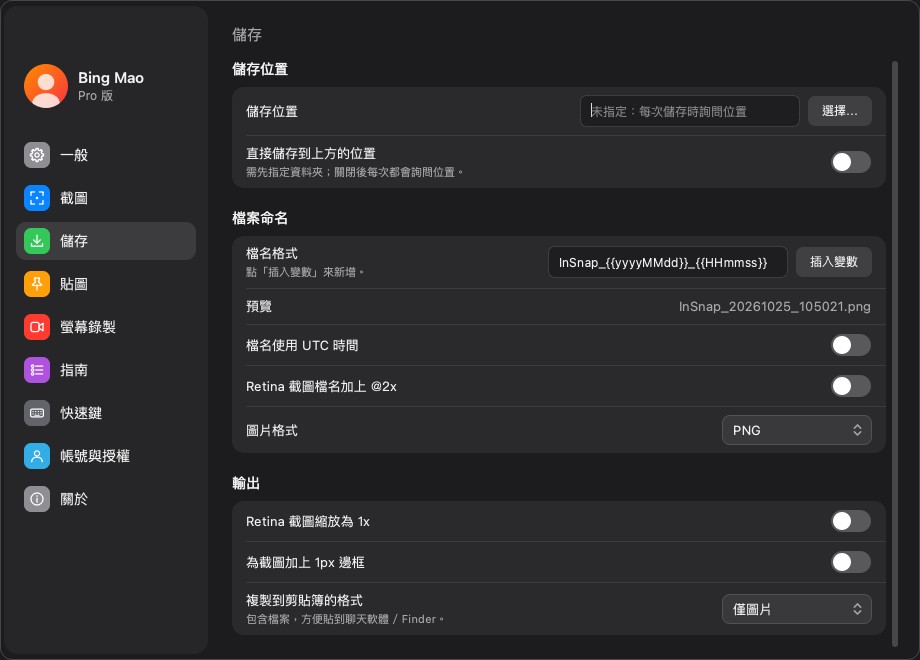
Task: Open the 螢幕錄製 settings page
Action: click(x=106, y=327)
